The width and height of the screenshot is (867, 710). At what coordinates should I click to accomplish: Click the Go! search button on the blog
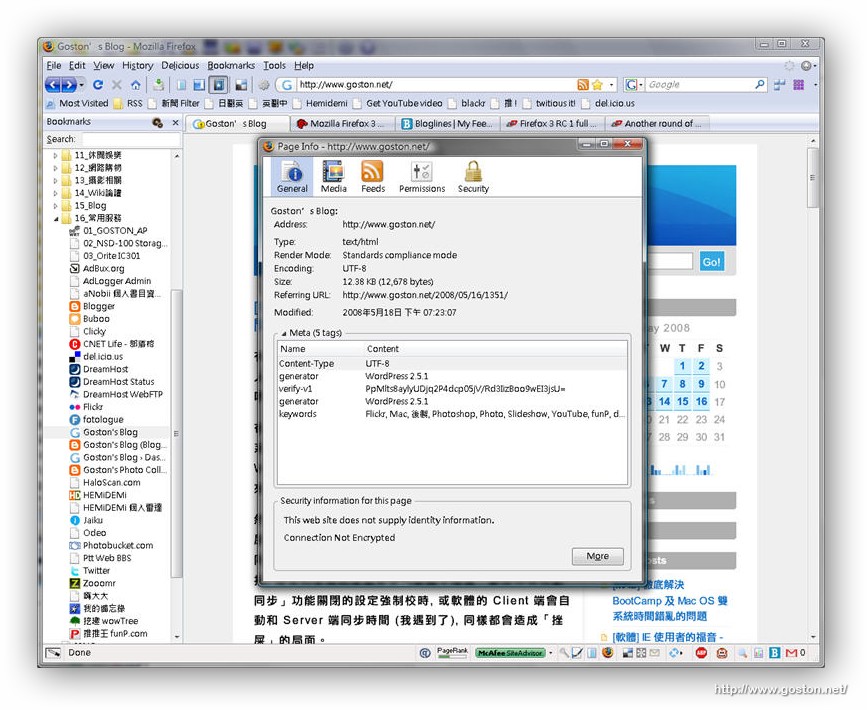(711, 262)
